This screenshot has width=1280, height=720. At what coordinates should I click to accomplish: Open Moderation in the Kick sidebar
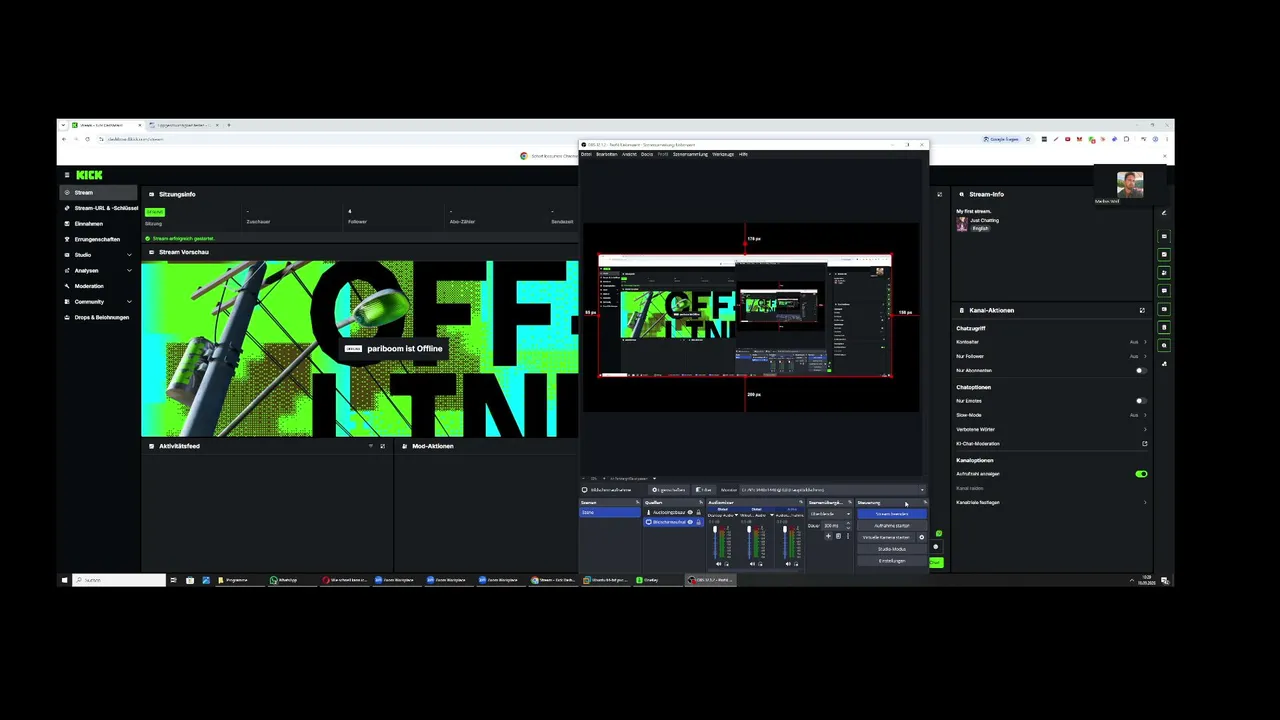pyautogui.click(x=98, y=286)
